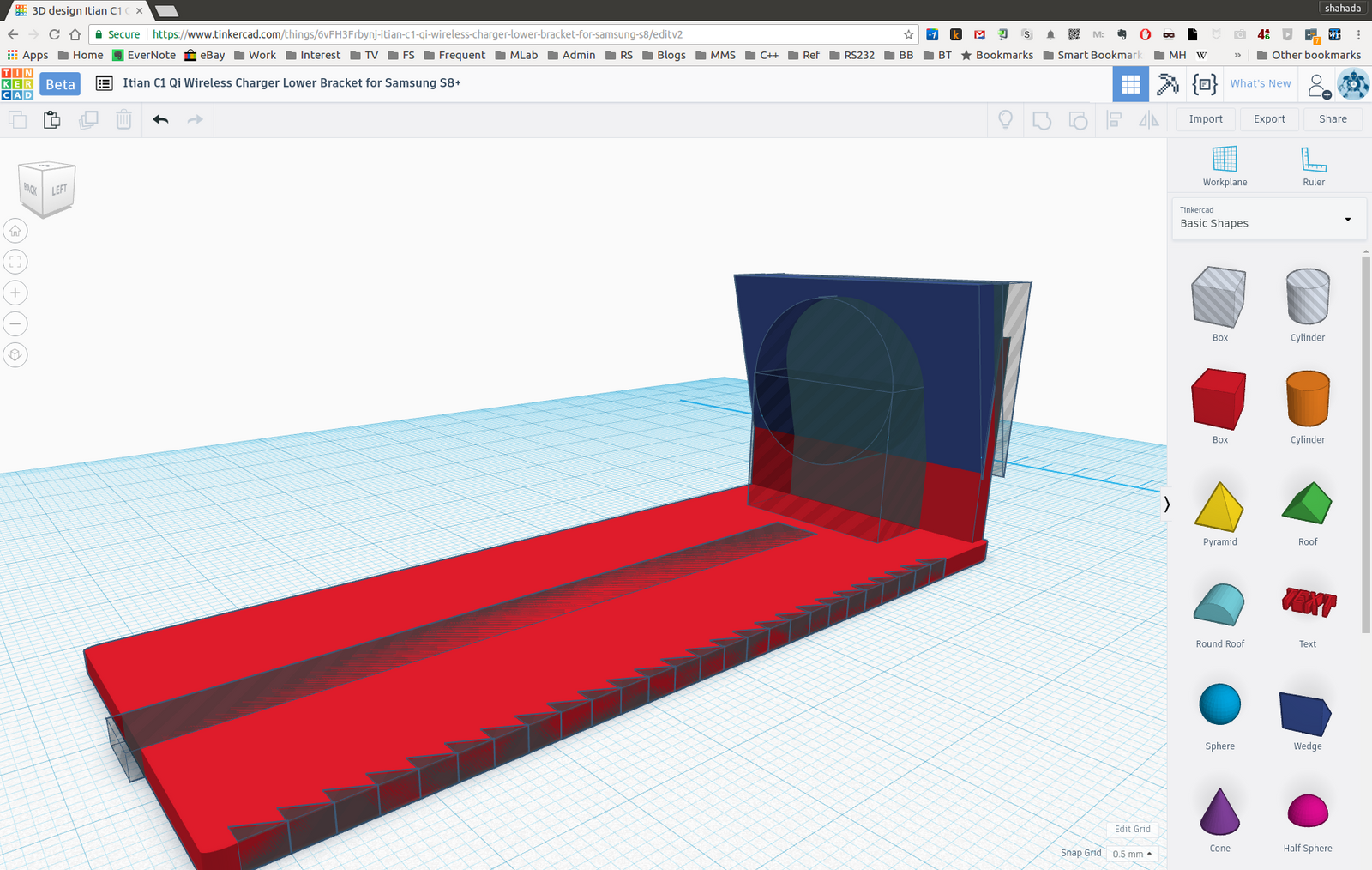This screenshot has width=1372, height=870.
Task: Toggle orthographic perspective view icon
Action: (15, 355)
